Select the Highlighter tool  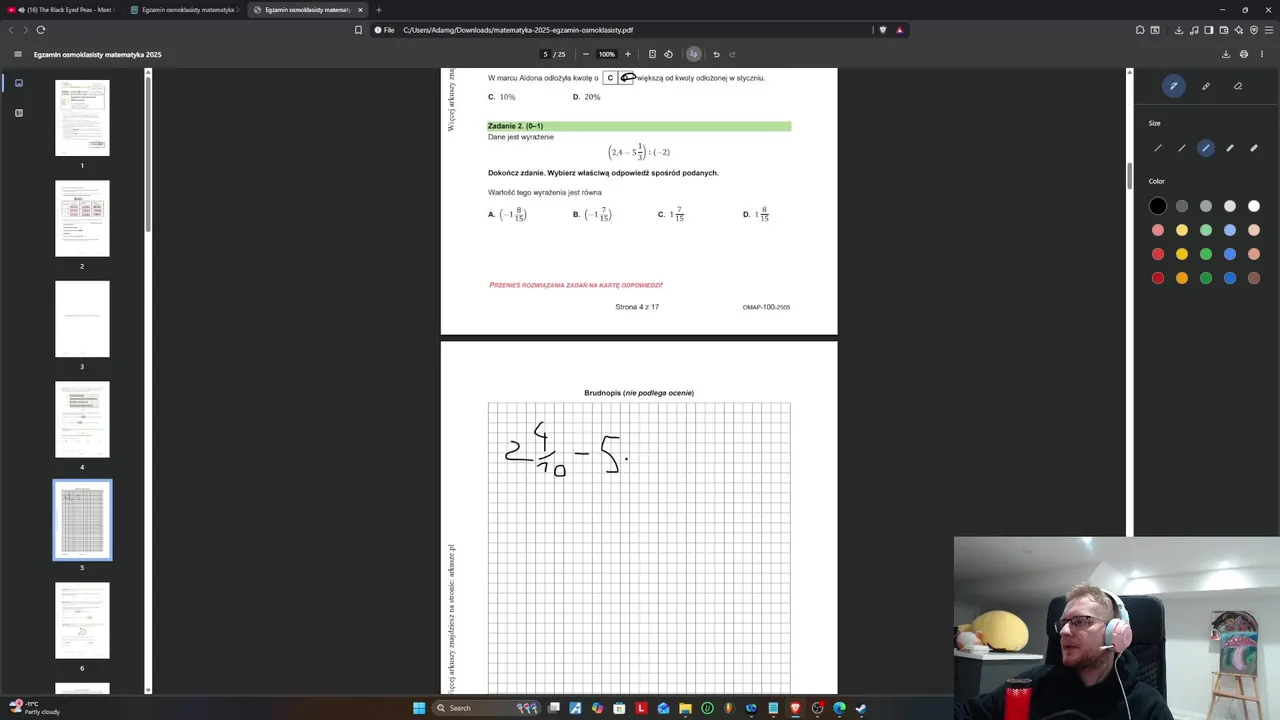[1206, 86]
